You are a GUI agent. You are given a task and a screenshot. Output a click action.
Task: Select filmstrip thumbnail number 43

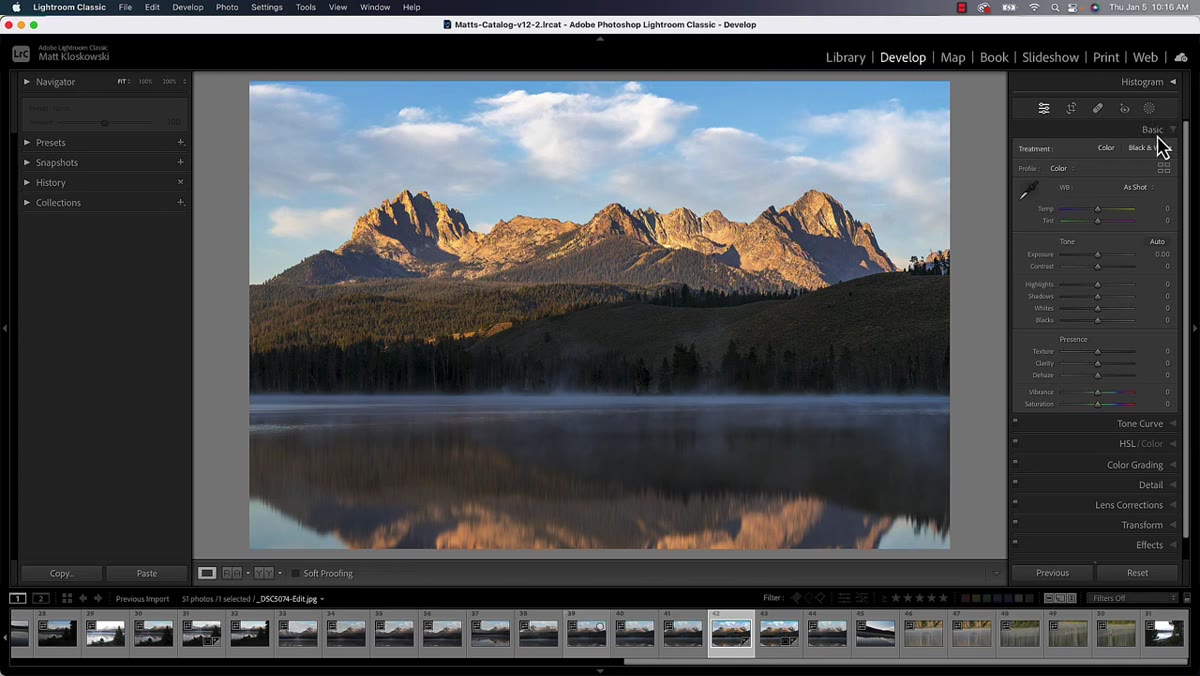(778, 632)
